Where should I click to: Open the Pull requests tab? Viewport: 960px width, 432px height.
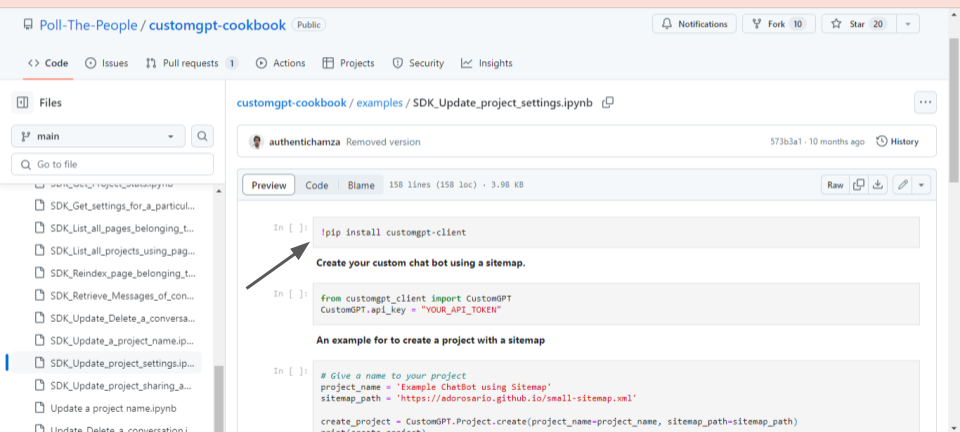(x=192, y=63)
